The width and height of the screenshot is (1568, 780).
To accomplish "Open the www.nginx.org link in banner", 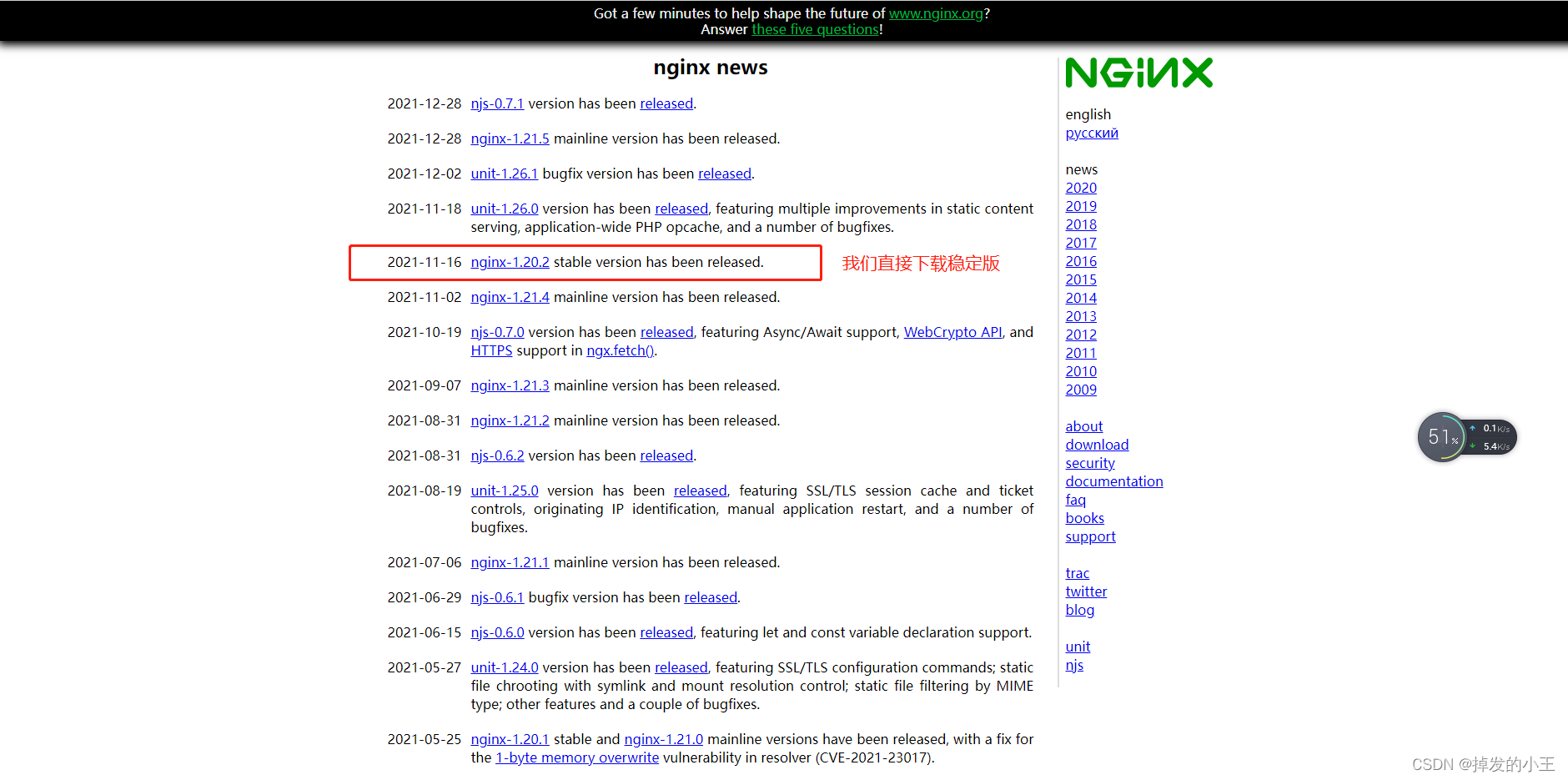I will (936, 13).
